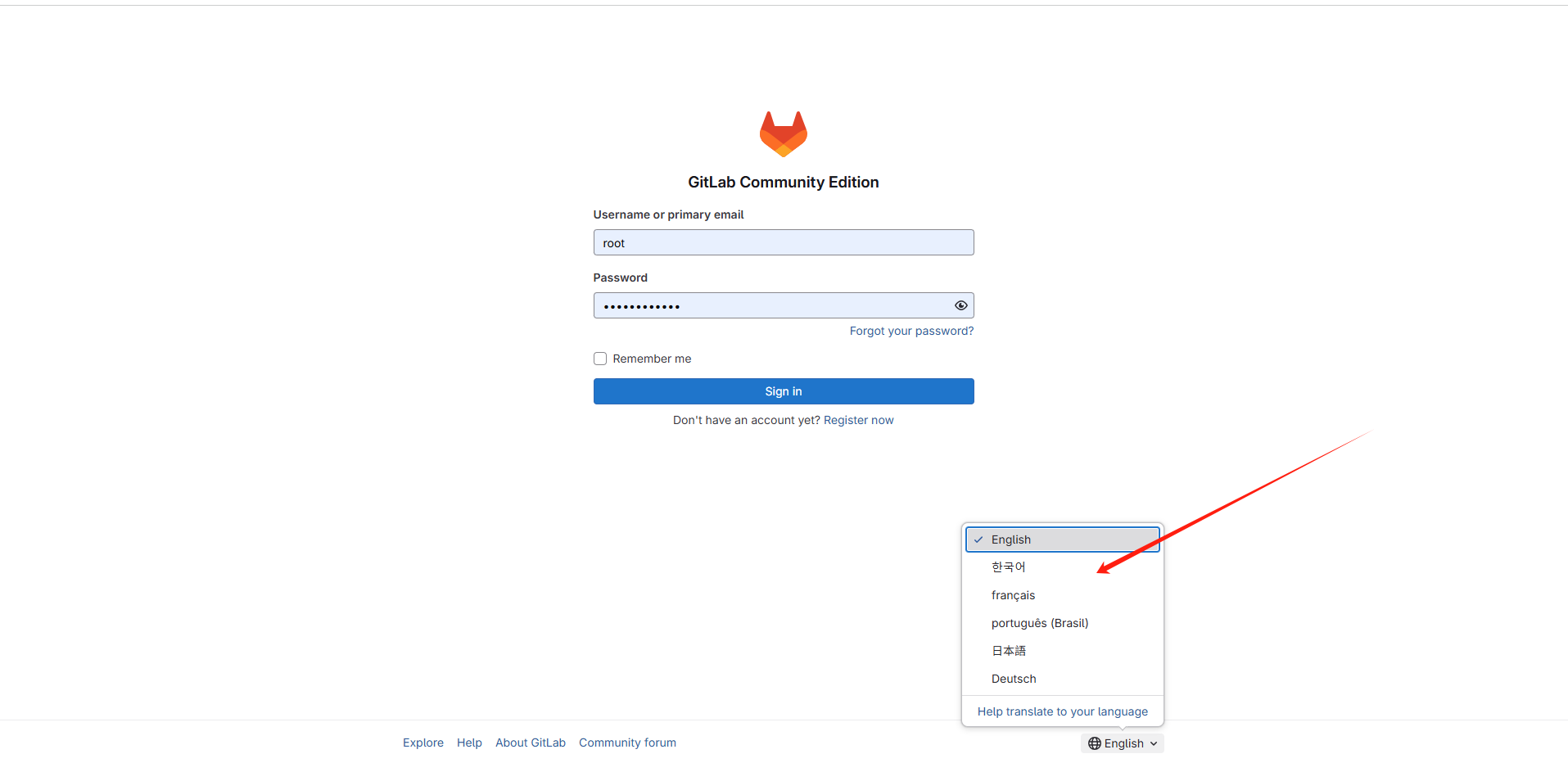The width and height of the screenshot is (1568, 763).
Task: Choose 한국어 from the language list
Action: [1063, 567]
